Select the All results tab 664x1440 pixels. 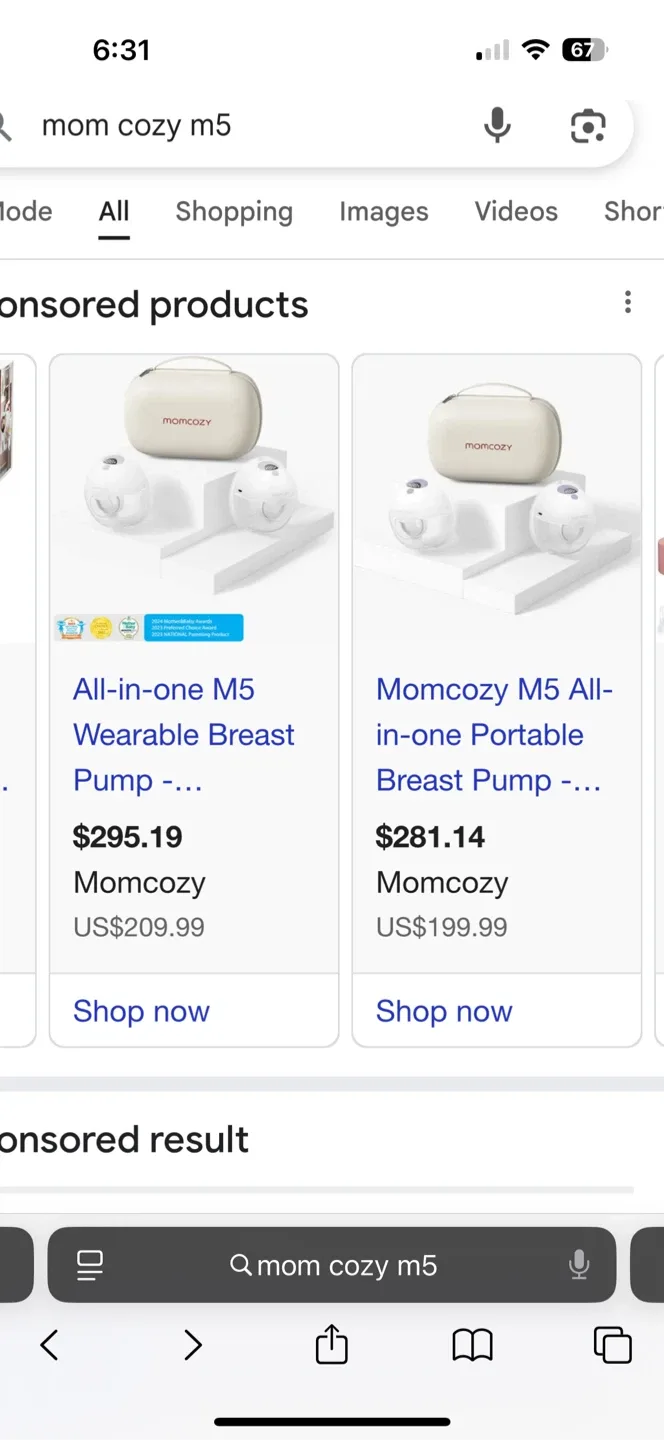[113, 211]
